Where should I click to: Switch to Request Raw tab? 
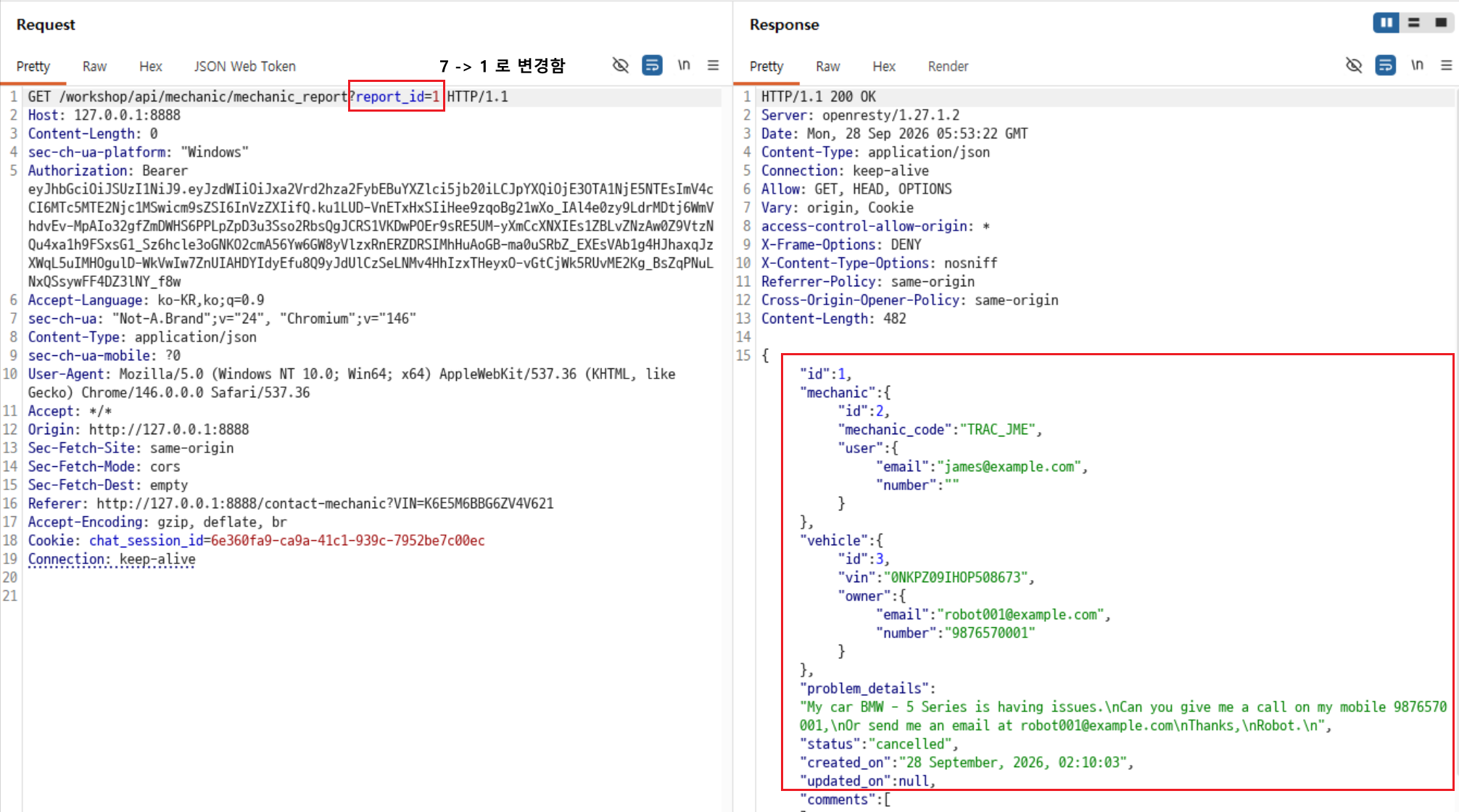(94, 66)
